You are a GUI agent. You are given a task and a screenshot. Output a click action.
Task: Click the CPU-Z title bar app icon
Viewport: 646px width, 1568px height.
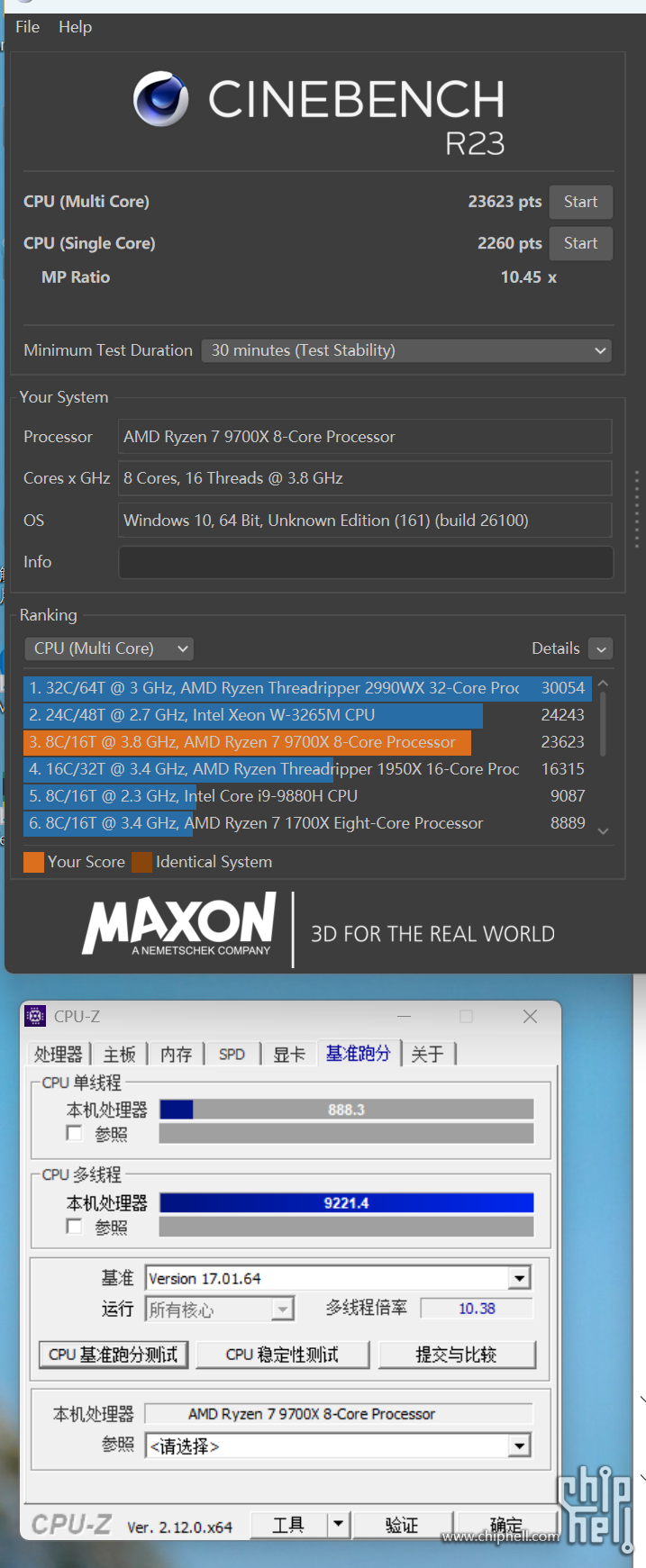tap(35, 1016)
